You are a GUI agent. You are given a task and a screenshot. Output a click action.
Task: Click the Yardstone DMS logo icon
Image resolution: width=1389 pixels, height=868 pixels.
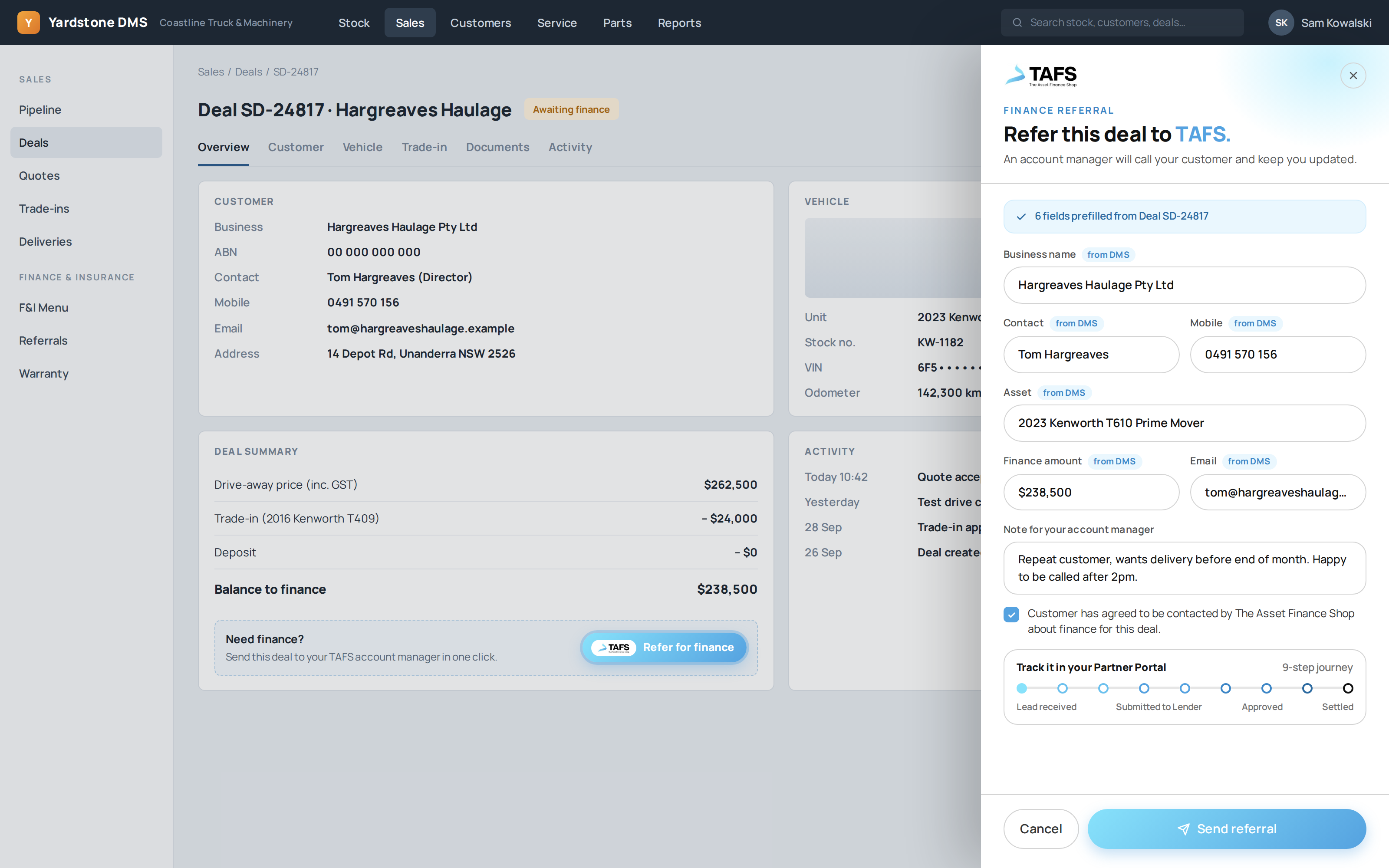(28, 23)
